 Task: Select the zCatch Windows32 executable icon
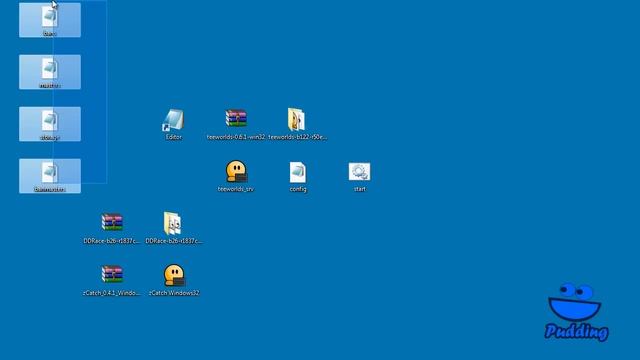[174, 275]
